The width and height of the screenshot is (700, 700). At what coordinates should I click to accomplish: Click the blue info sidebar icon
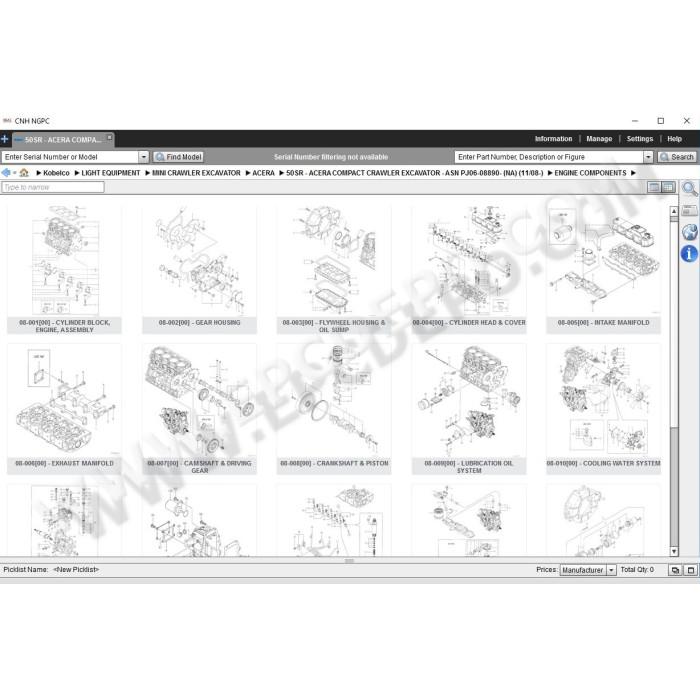tap(689, 254)
